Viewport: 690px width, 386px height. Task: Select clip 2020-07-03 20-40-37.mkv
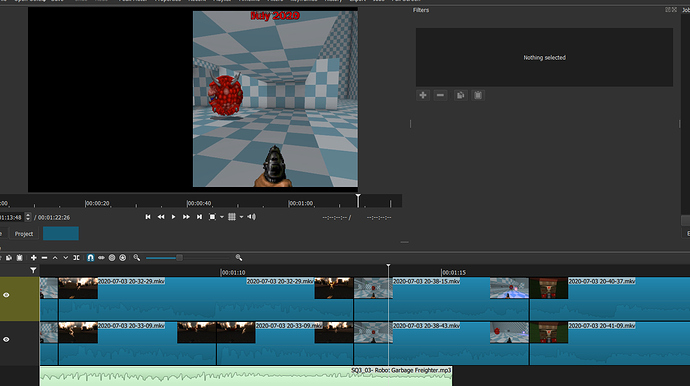click(x=609, y=298)
